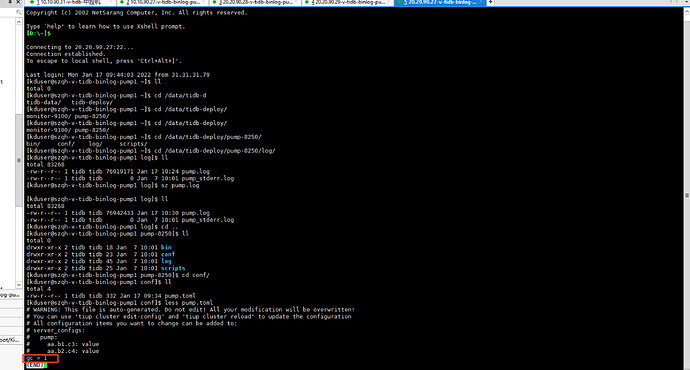Click pump.log entry sized 76919171
Image resolution: width=690 pixels, height=370 pixels.
[x=118, y=171]
